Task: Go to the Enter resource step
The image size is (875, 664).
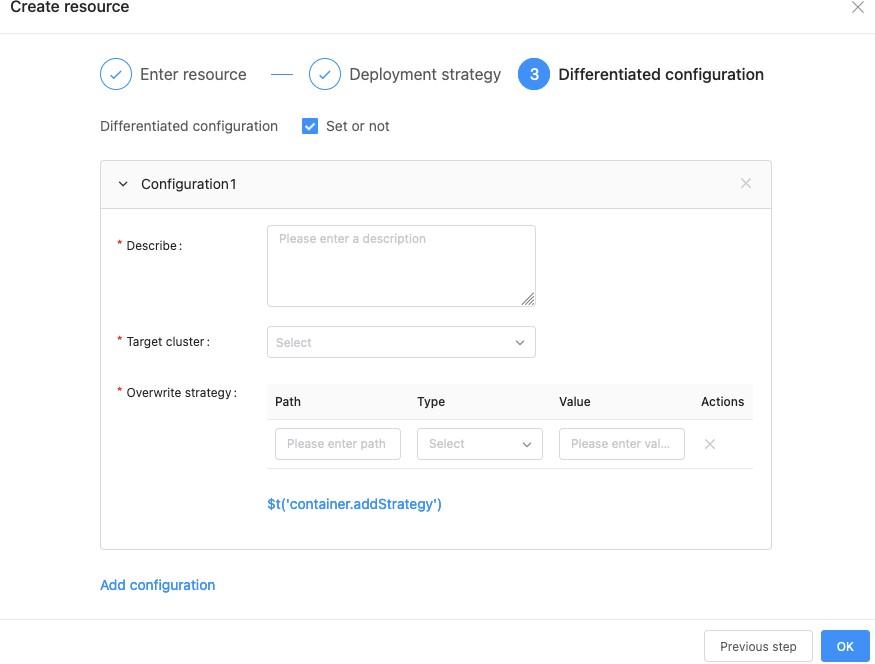Action: coord(193,74)
